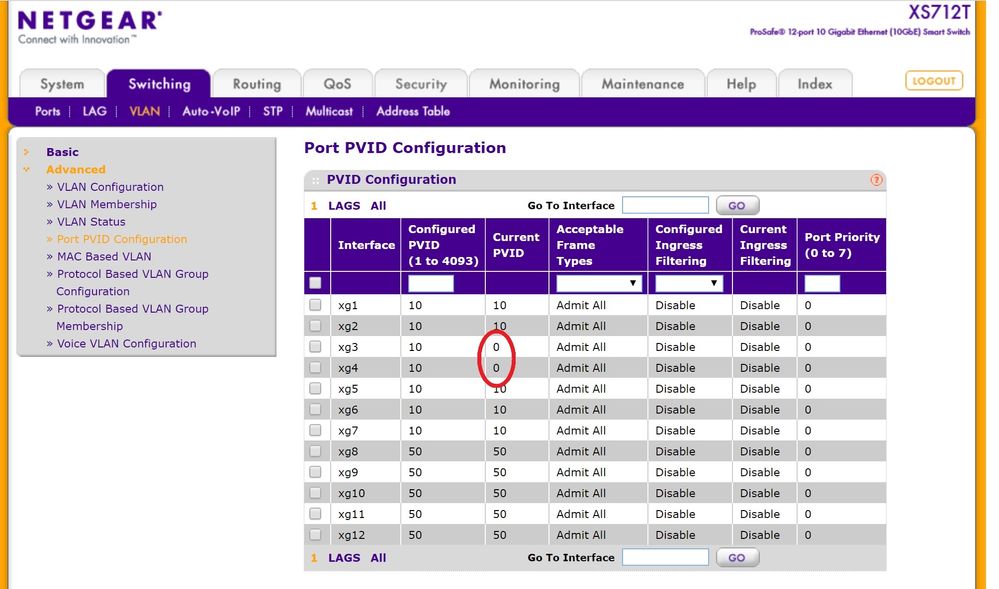Screen dimensions: 999x589
Task: Click the top Go To Interface field
Action: click(x=665, y=205)
